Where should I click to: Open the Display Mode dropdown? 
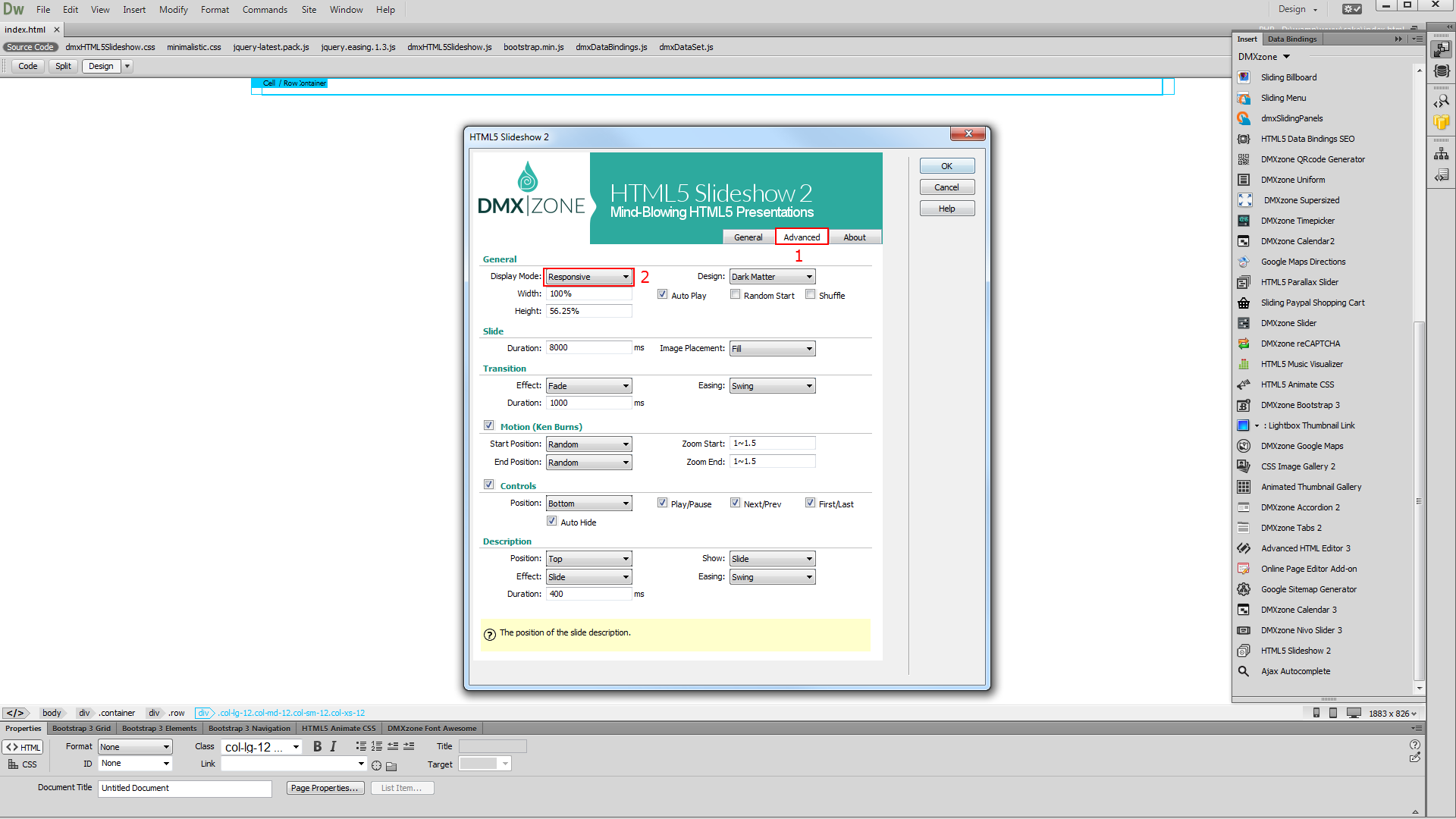[588, 277]
